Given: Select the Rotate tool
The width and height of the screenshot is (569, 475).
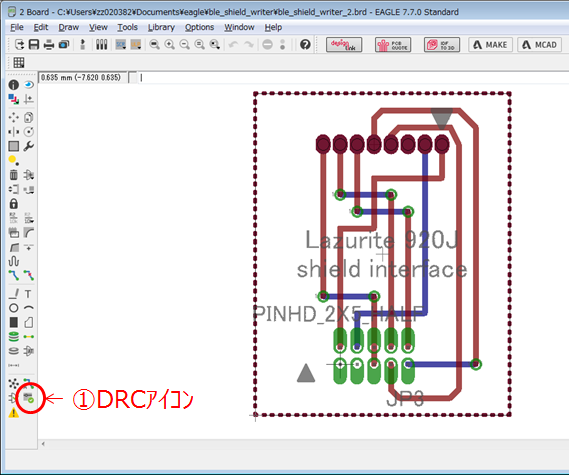Looking at the screenshot, I should 29,131.
